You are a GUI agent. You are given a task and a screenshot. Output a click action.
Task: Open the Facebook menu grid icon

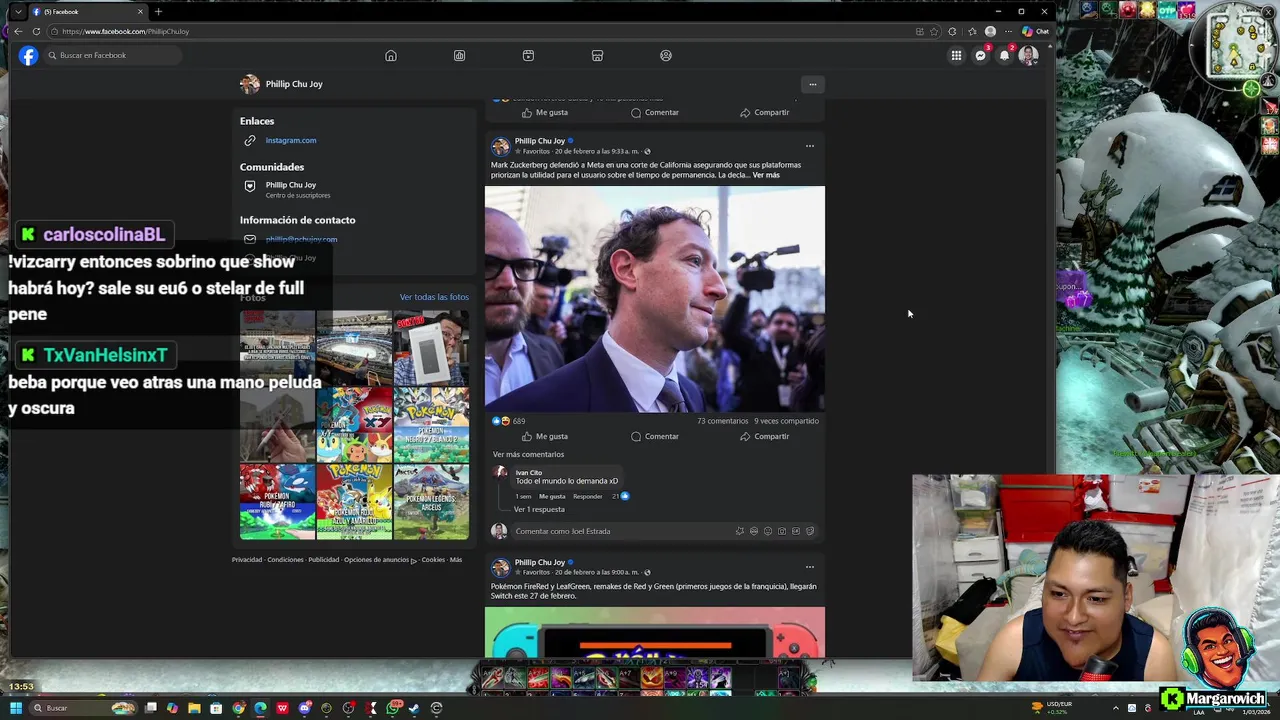[956, 55]
